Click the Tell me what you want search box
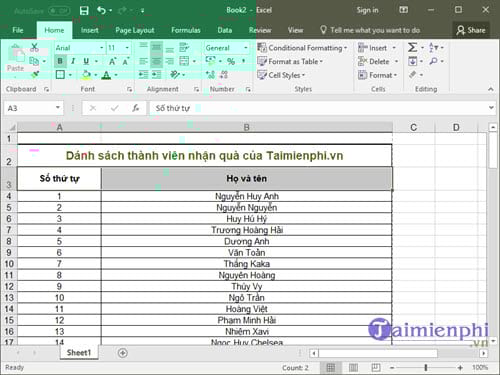Viewport: 500px width, 375px height. [x=370, y=30]
